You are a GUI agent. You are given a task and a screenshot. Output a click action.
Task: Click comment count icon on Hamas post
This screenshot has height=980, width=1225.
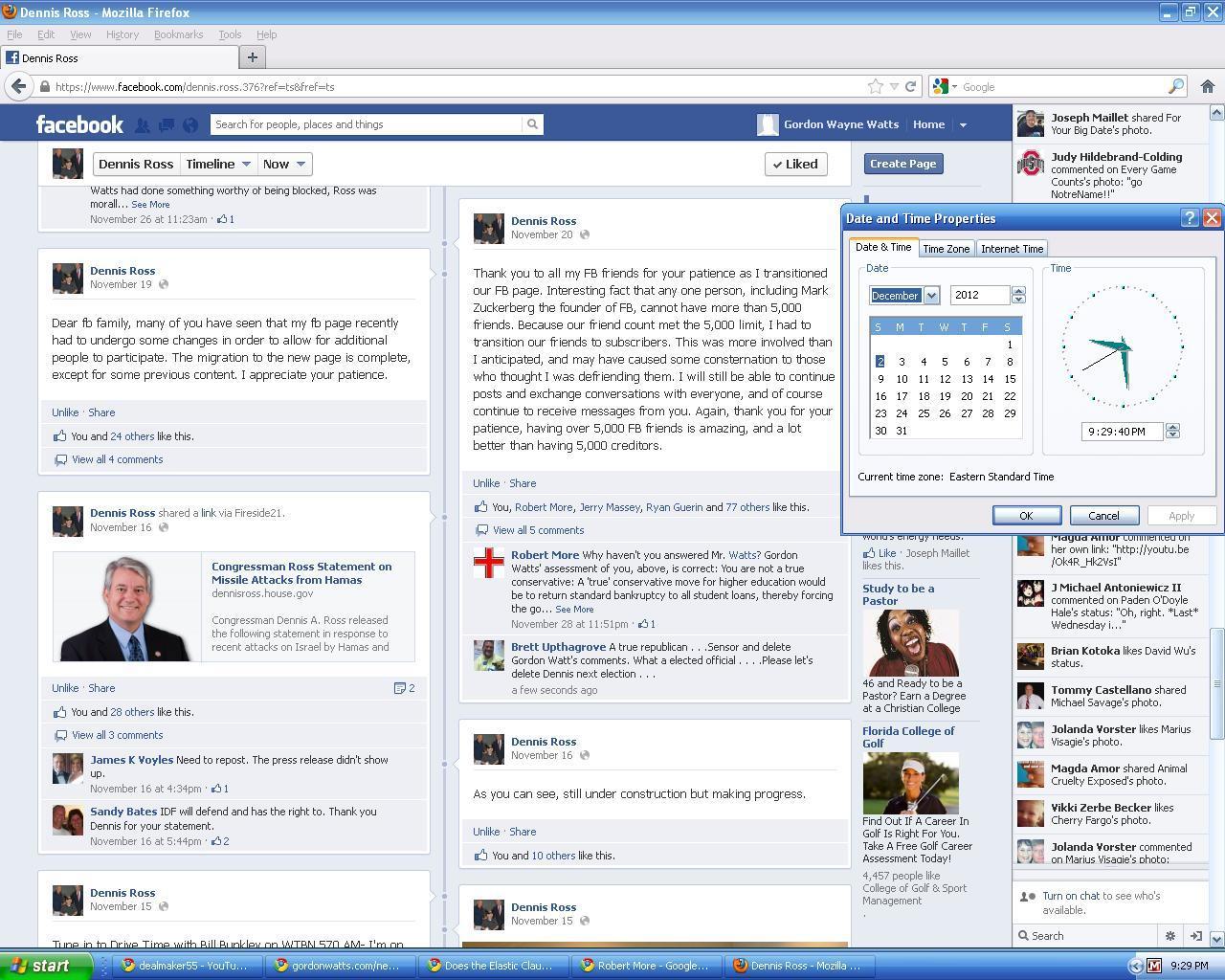pyautogui.click(x=399, y=688)
